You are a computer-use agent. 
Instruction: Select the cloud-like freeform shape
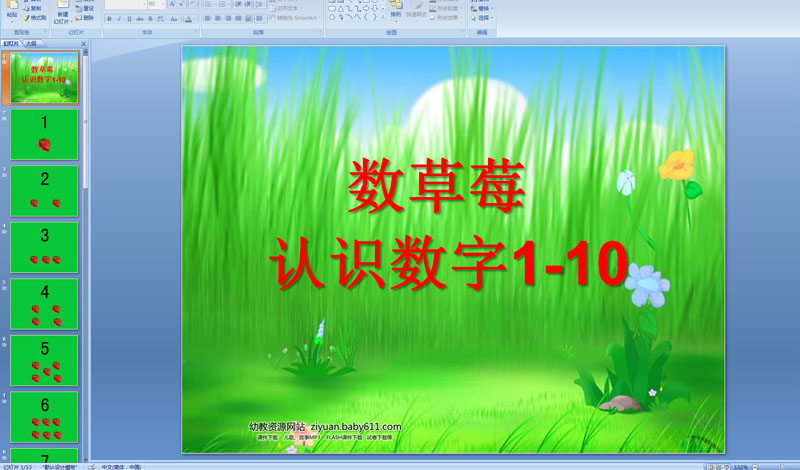pyautogui.click(x=332, y=17)
